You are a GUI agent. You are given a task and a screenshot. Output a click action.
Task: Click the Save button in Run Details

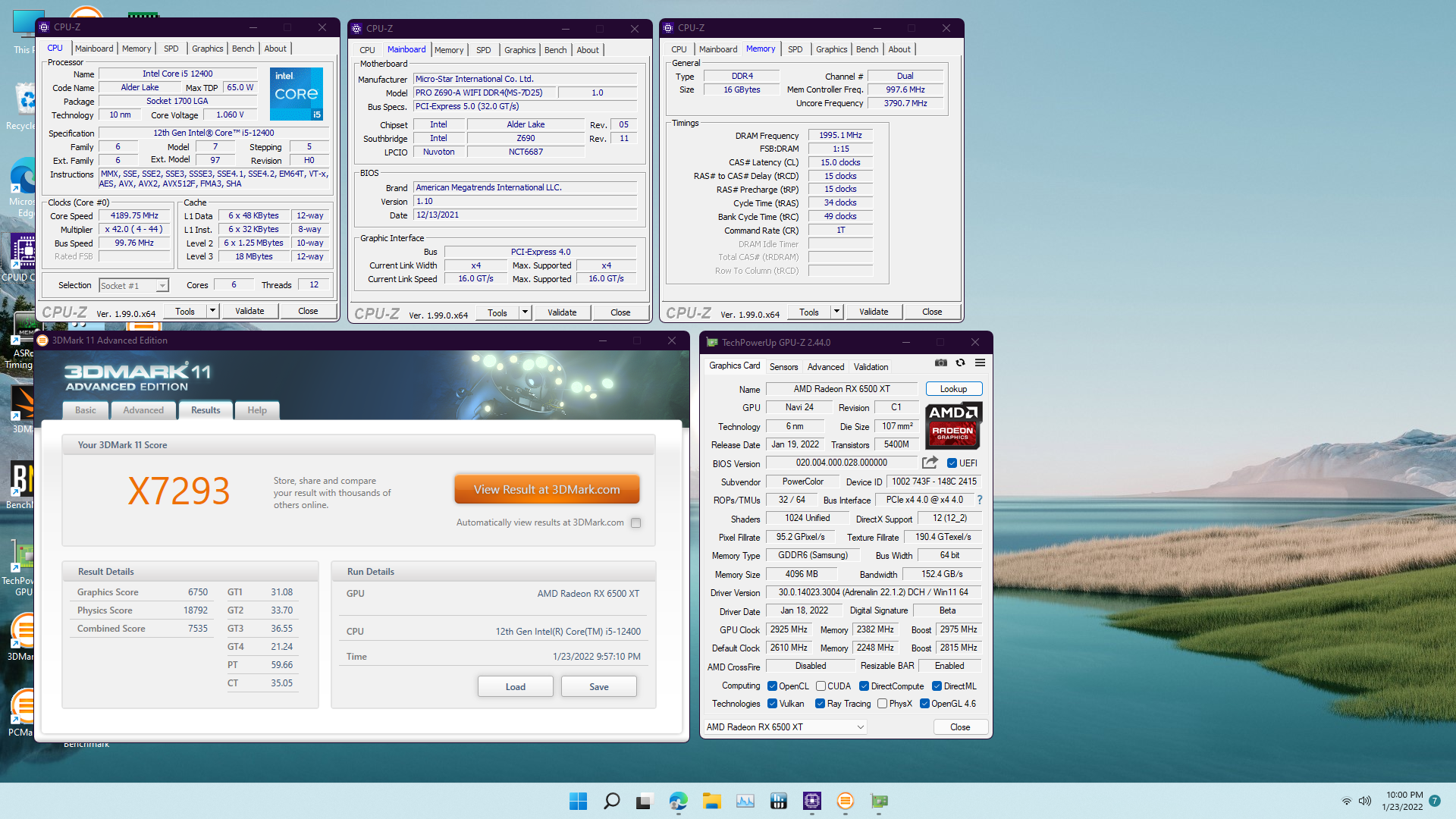click(599, 687)
